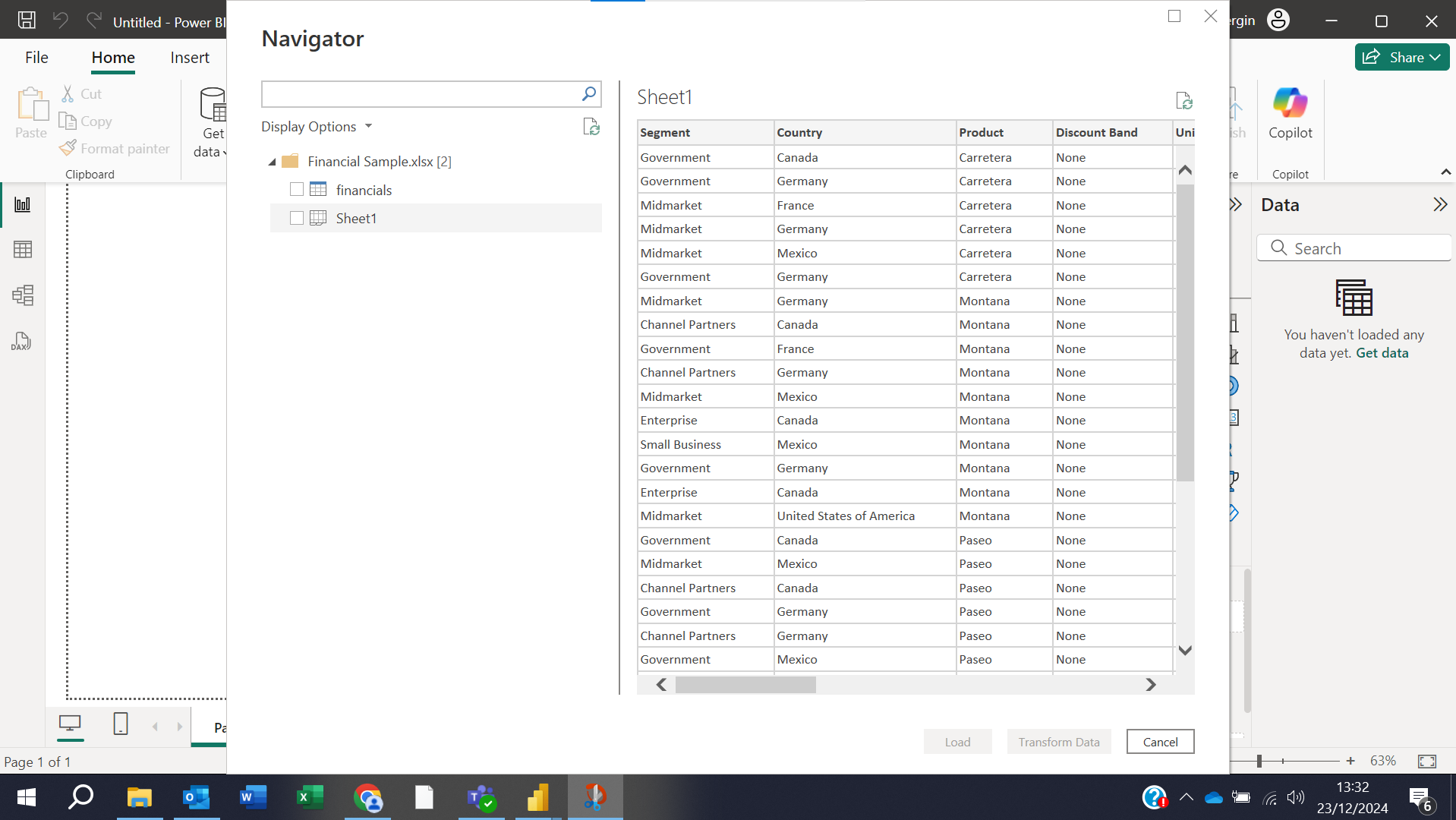This screenshot has width=1456, height=820.
Task: Click the Discount Band column header
Action: coord(1112,132)
